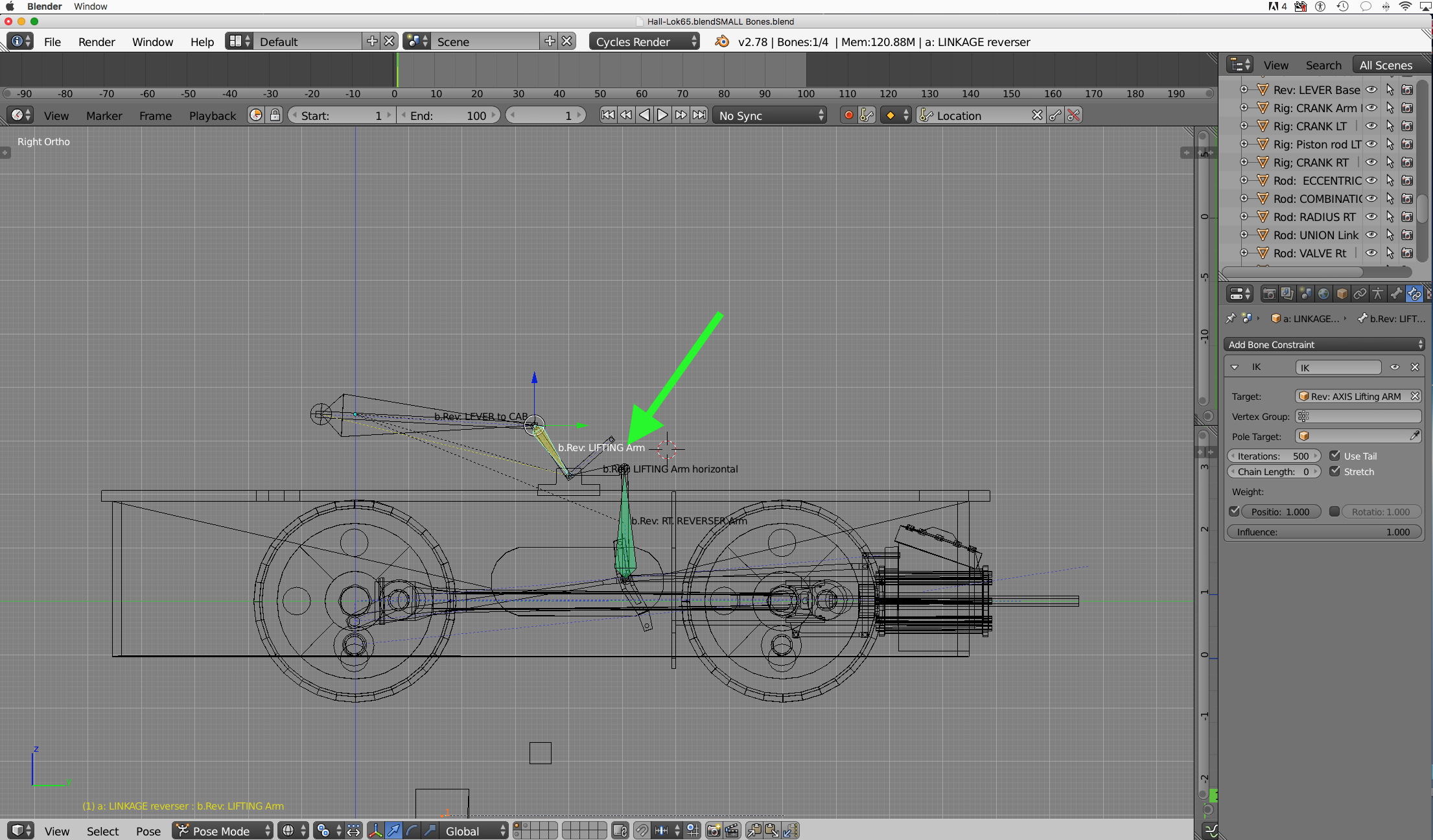
Task: Open the Render Layers properties tab
Action: [x=1287, y=294]
